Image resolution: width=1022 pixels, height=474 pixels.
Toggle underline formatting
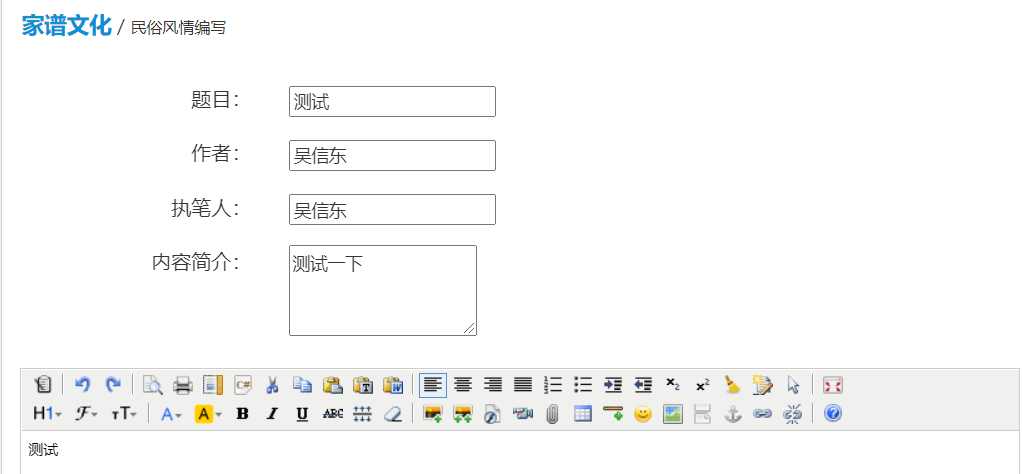click(302, 413)
